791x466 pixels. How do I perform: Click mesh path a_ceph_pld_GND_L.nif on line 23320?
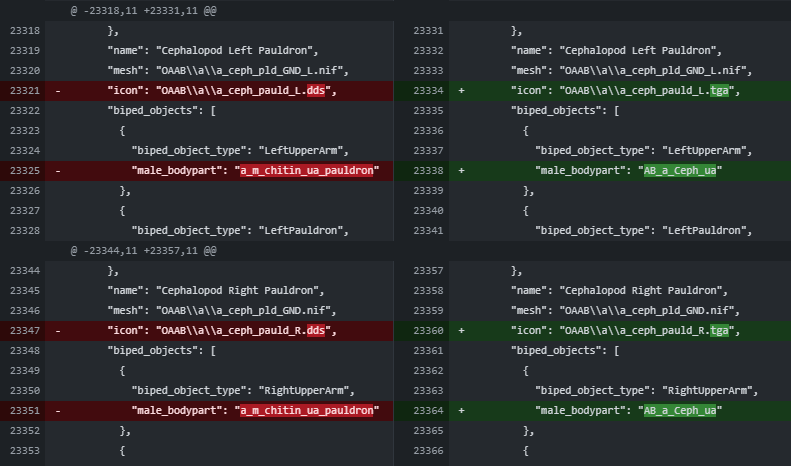point(249,71)
